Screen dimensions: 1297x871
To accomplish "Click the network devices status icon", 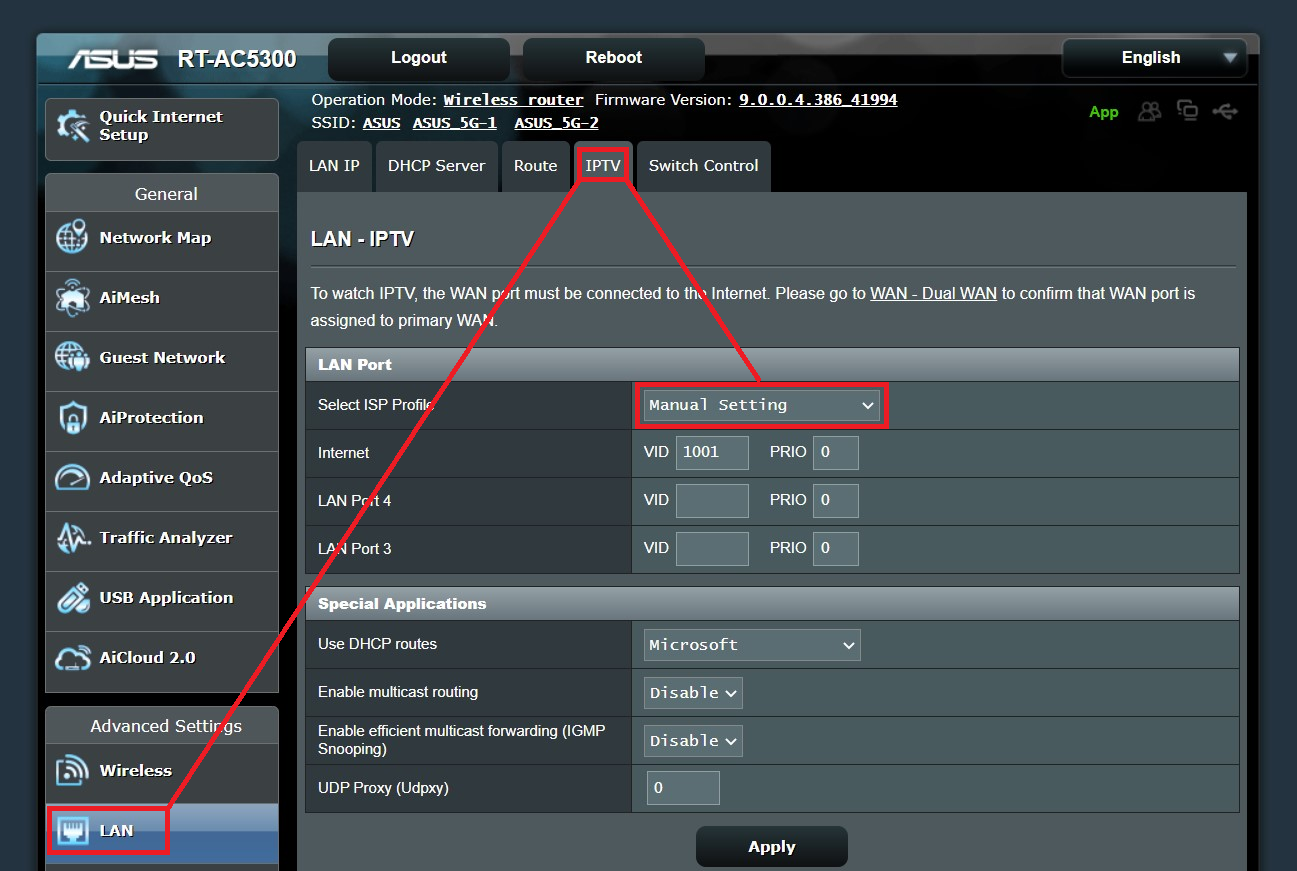I will coord(1188,111).
